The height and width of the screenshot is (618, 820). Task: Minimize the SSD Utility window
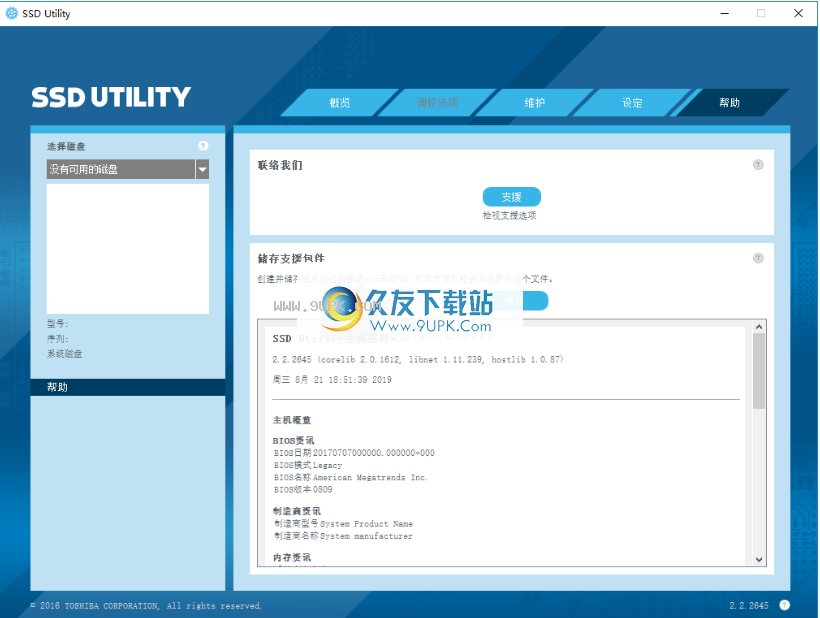tap(725, 13)
